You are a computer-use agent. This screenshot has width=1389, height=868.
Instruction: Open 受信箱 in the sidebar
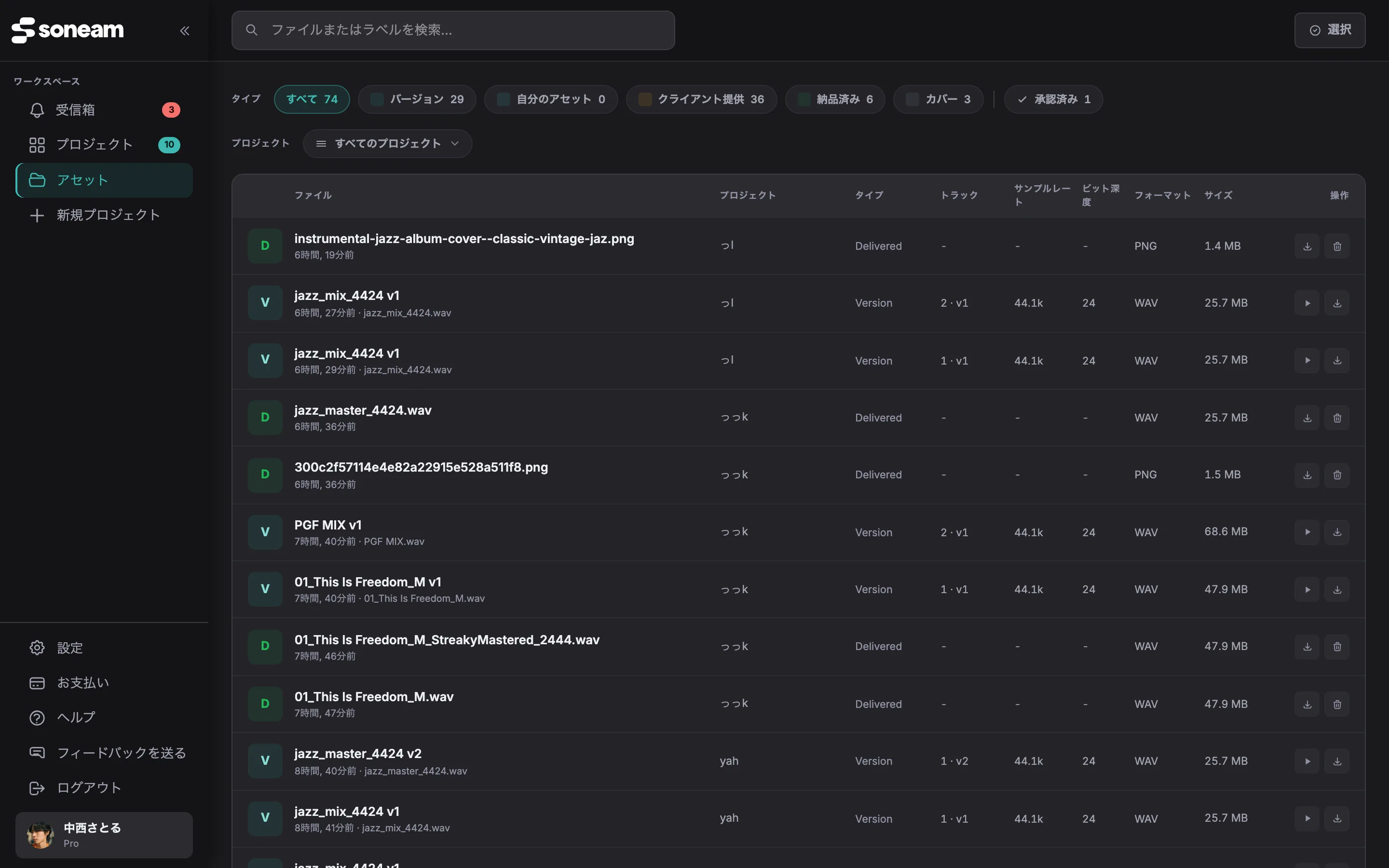tap(104, 109)
